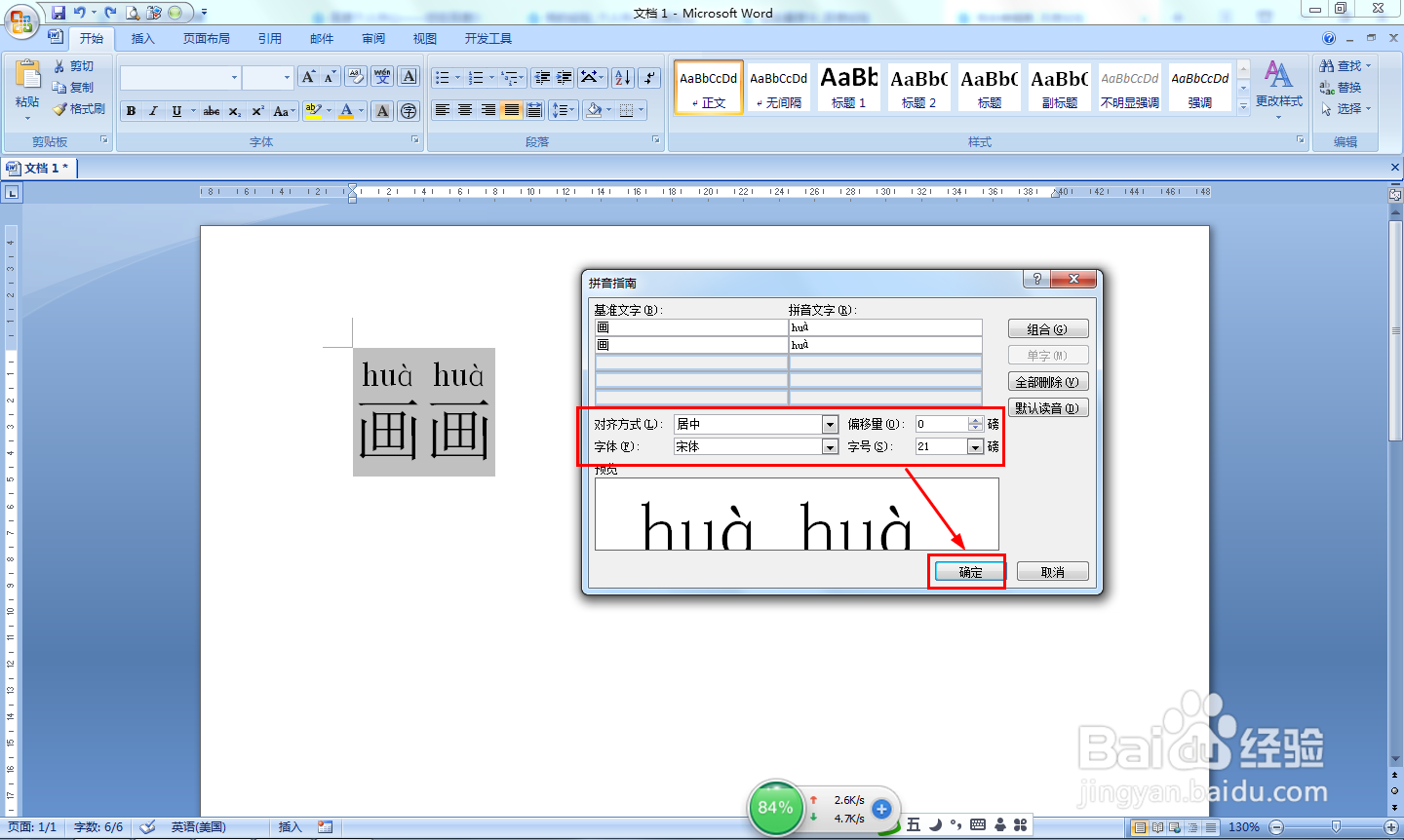
Task: Select the Enclose Characters (带圈字符) icon
Action: click(x=409, y=110)
